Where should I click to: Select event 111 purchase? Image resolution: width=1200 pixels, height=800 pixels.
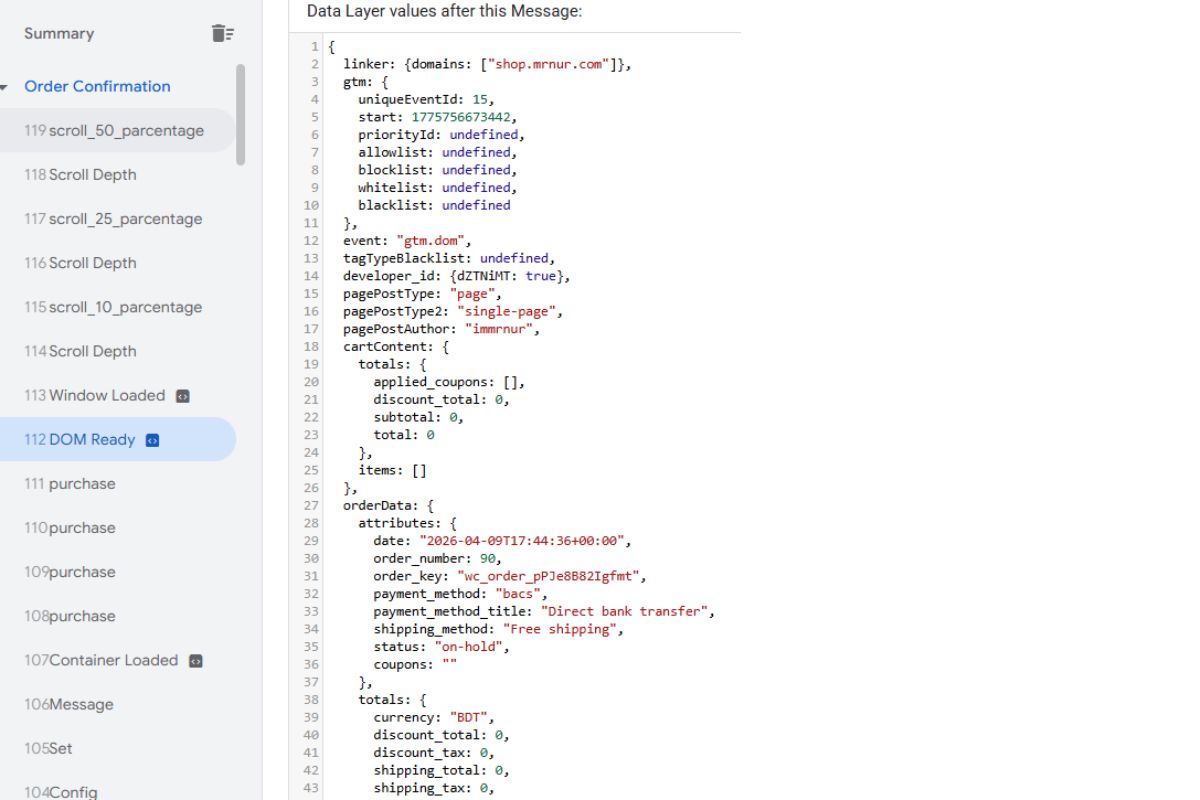[70, 484]
